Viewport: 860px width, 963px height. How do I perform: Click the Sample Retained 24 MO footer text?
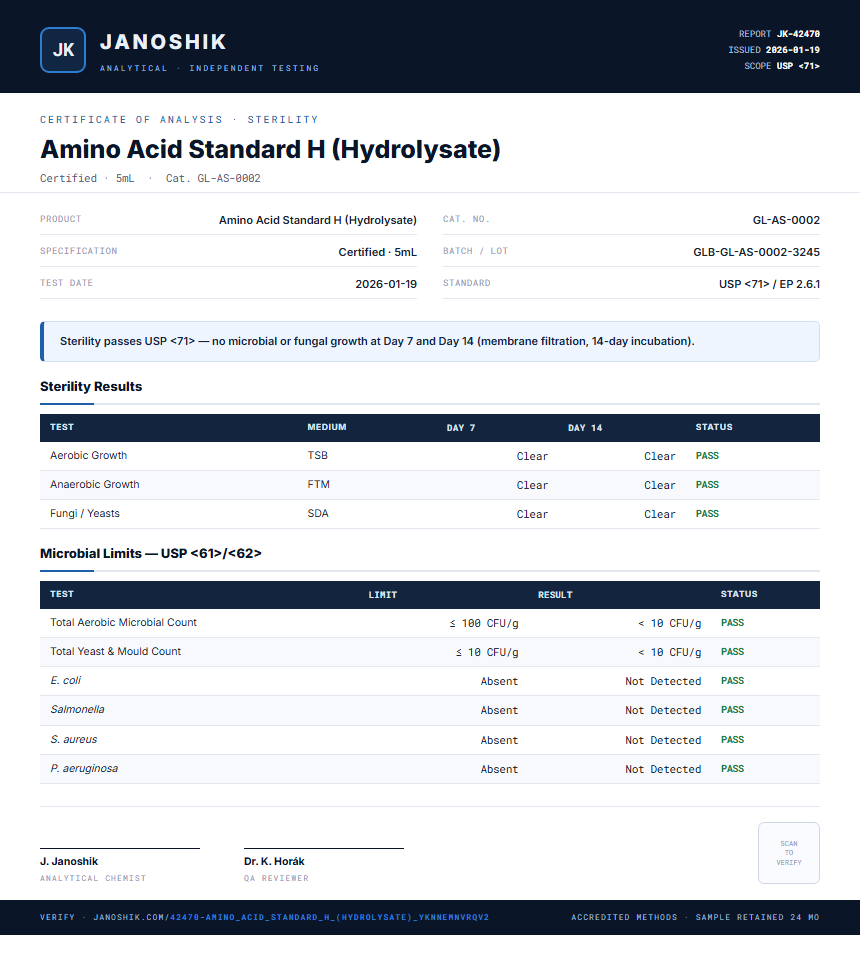point(757,917)
